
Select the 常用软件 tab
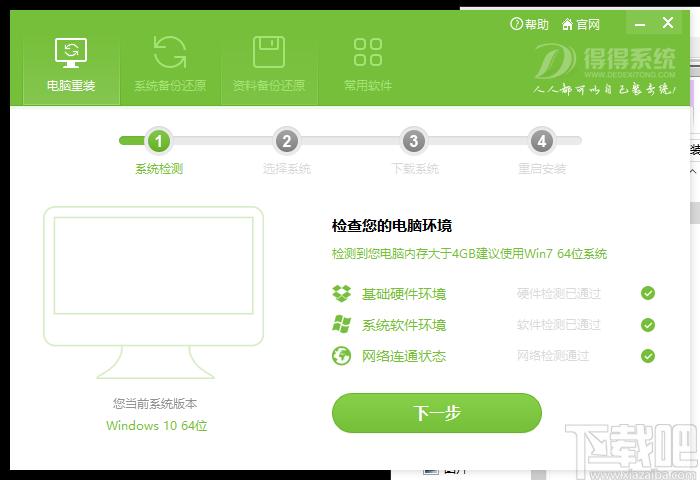367,67
